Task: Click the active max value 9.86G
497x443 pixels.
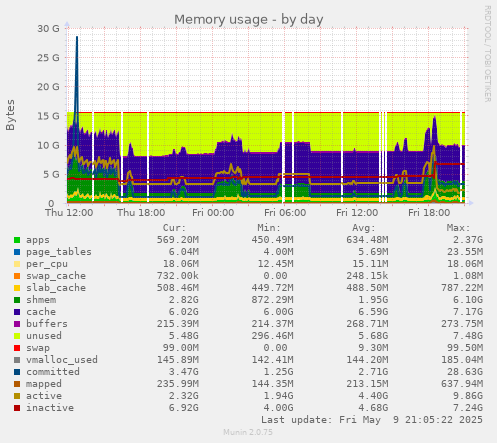Action: (468, 396)
